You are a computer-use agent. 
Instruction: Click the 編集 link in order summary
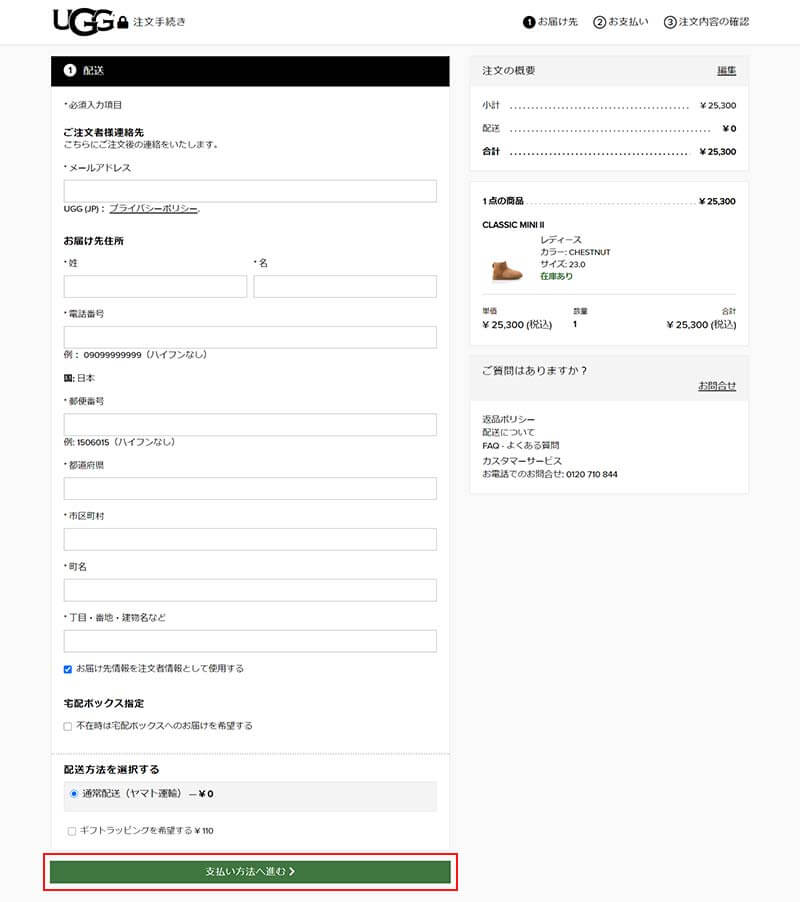pos(726,70)
